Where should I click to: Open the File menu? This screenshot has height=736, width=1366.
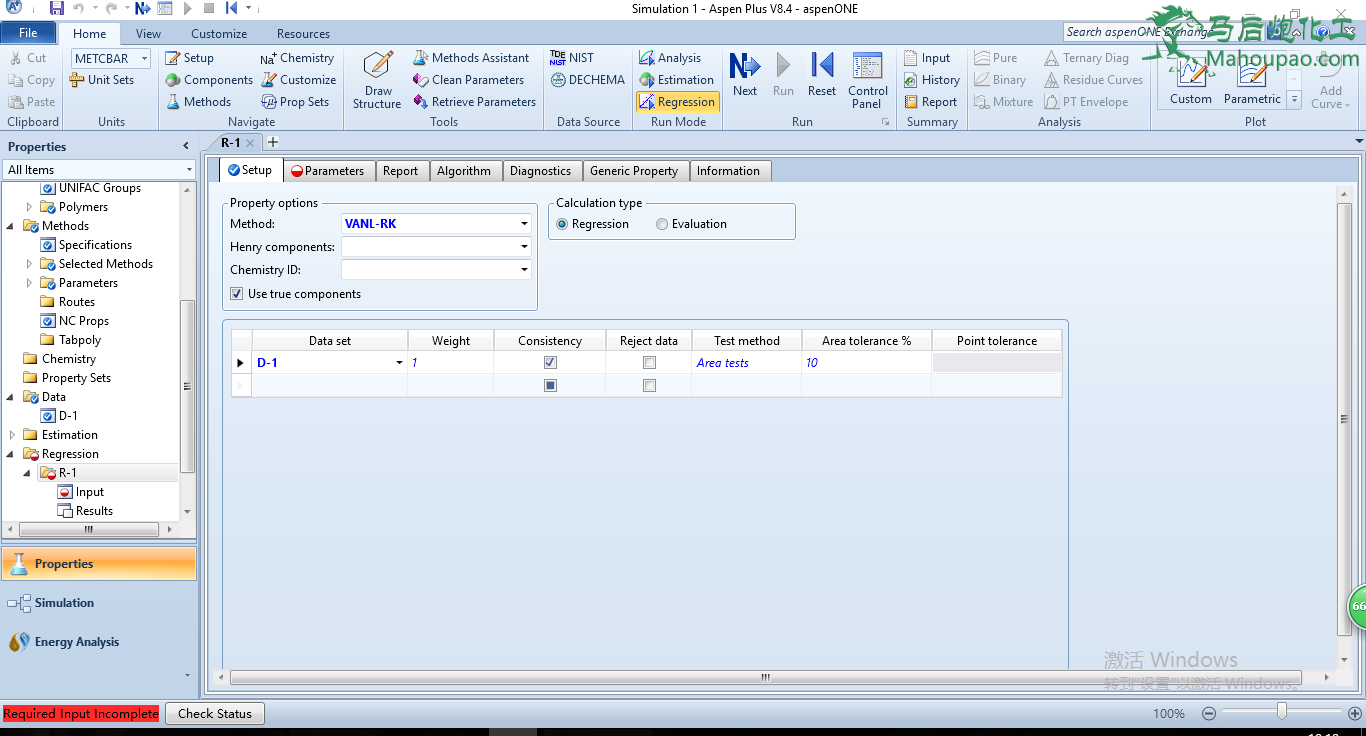28,33
